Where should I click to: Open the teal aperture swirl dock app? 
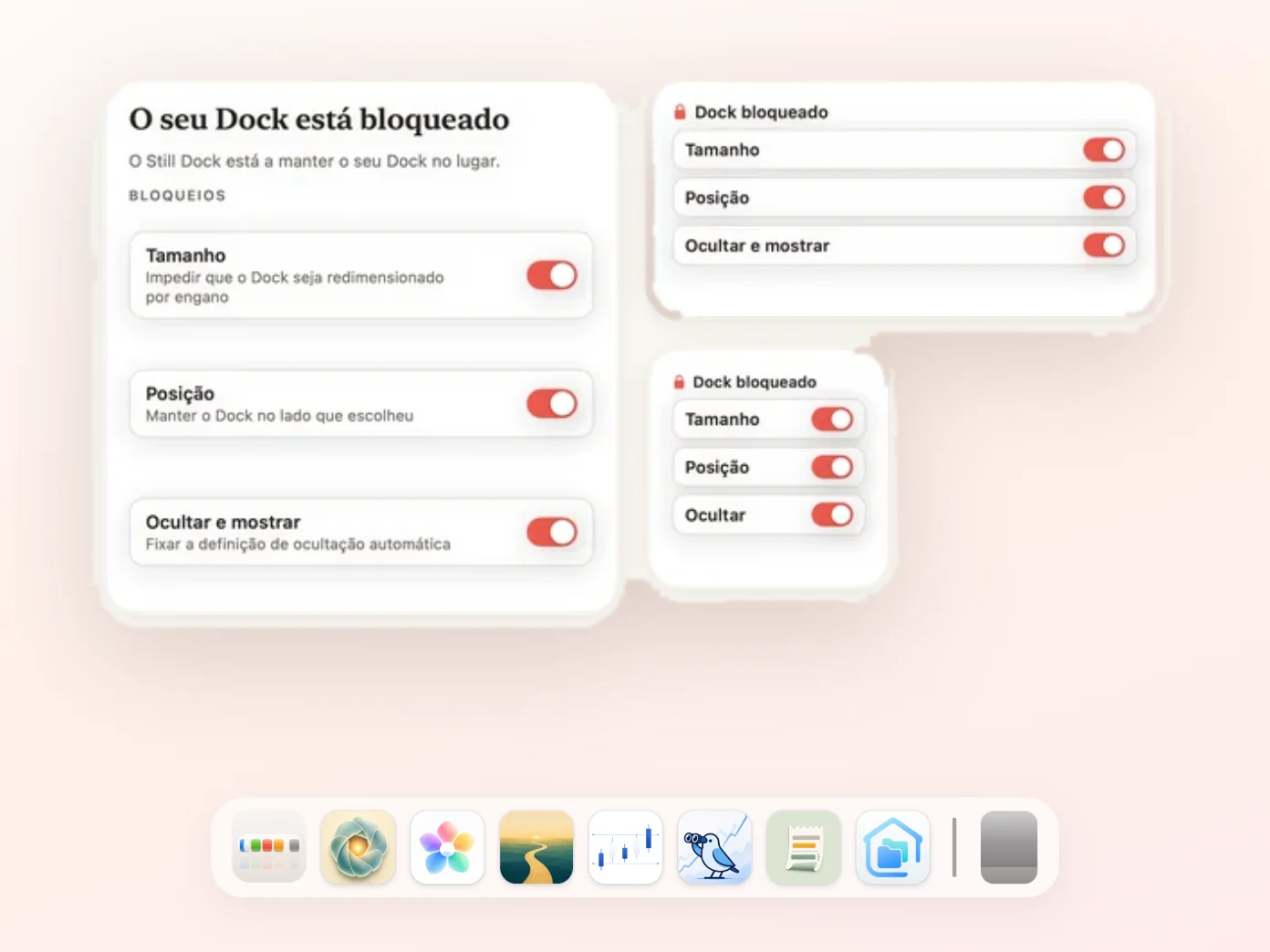[x=358, y=847]
